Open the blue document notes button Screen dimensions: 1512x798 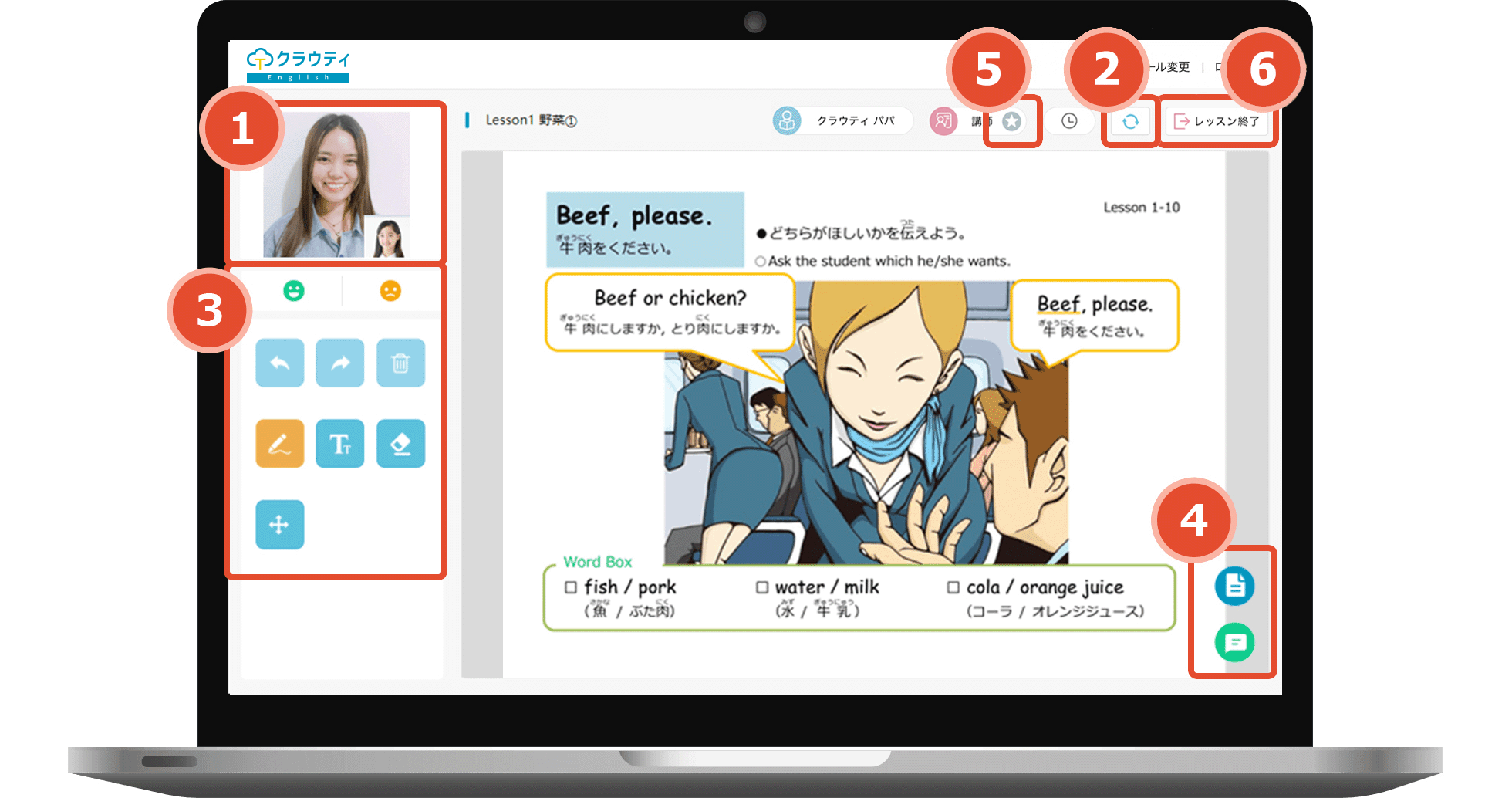(1234, 587)
